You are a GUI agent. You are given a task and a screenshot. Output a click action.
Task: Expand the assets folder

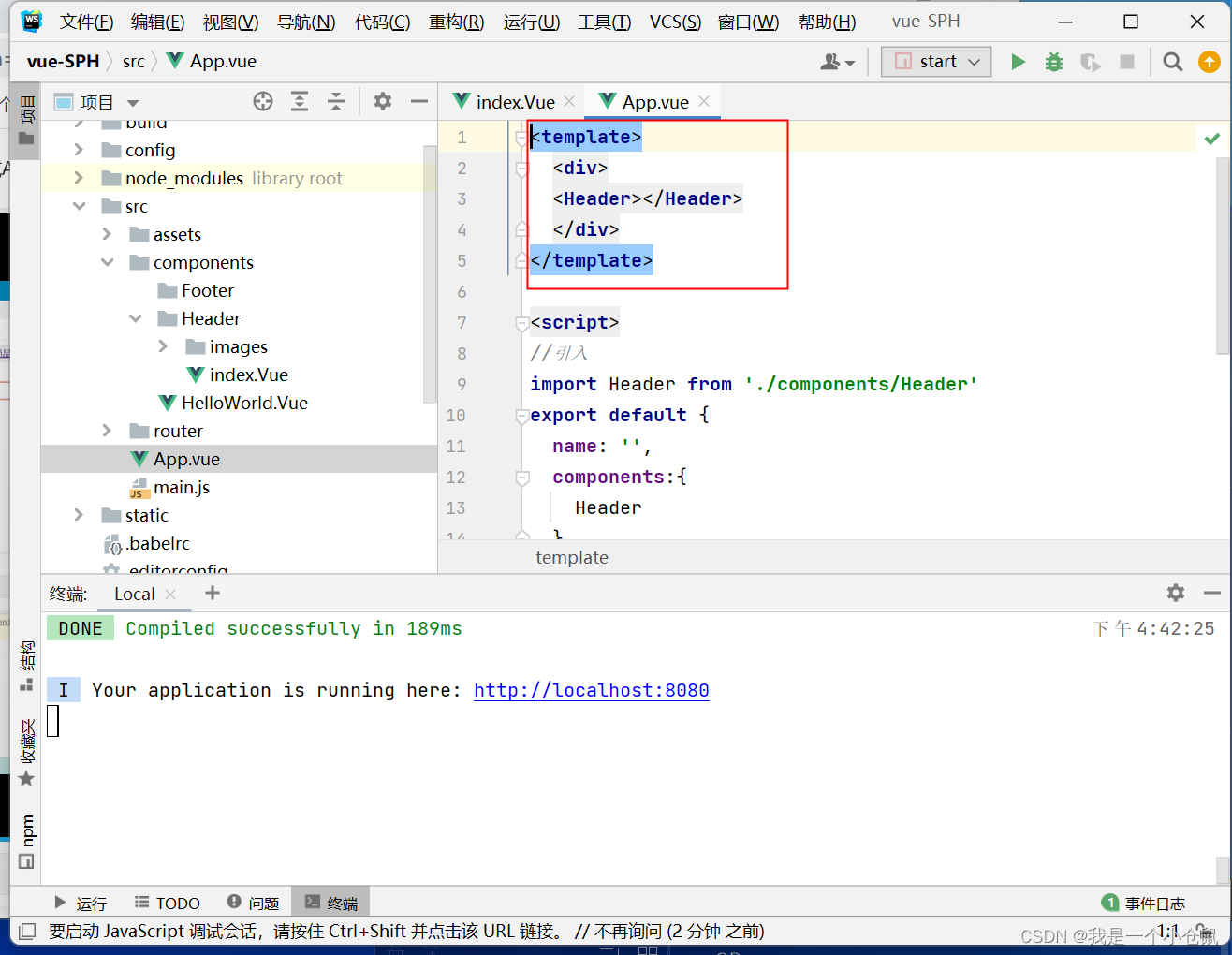tap(107, 234)
